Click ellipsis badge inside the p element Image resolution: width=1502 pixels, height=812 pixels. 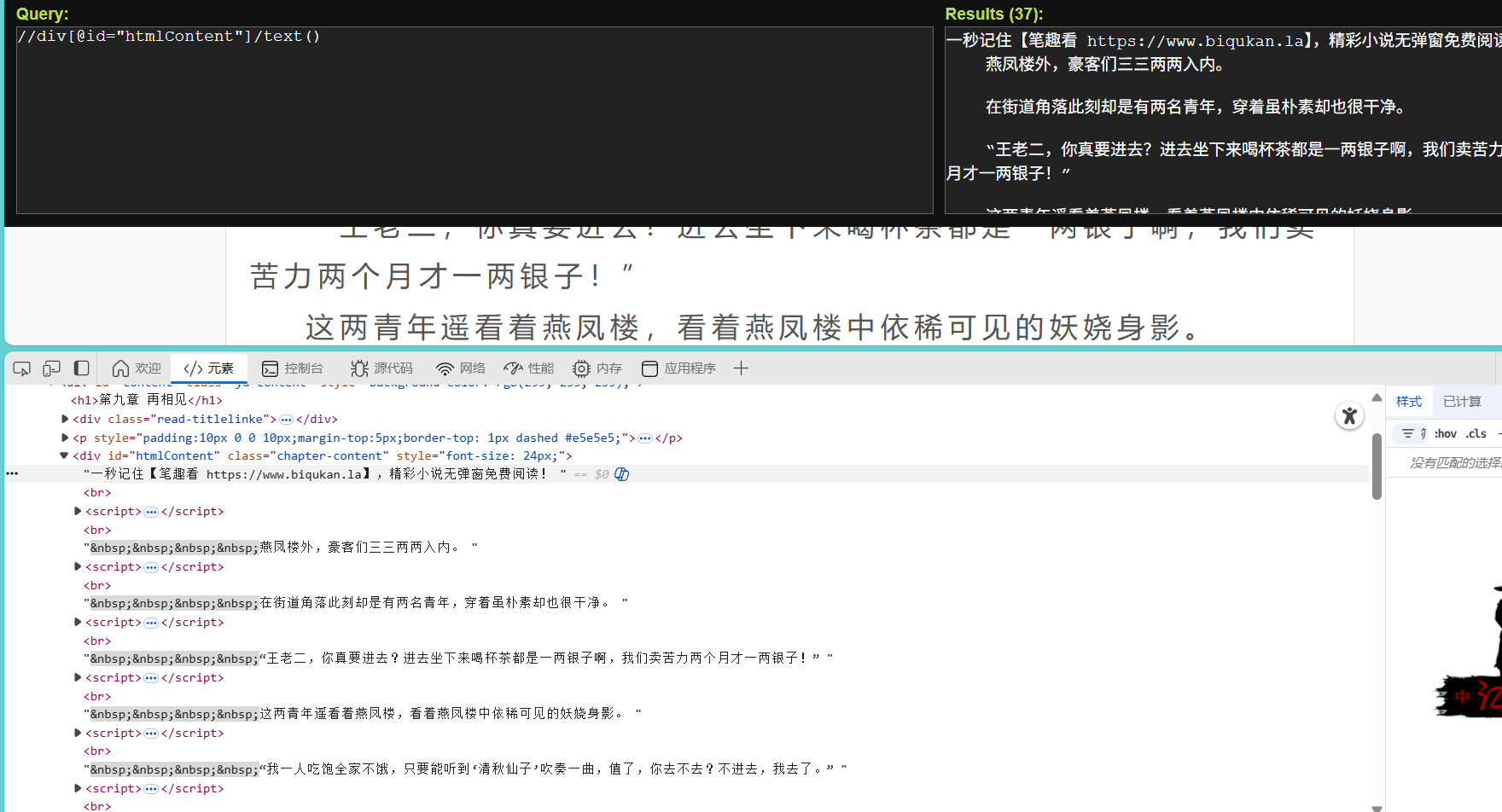click(x=645, y=438)
